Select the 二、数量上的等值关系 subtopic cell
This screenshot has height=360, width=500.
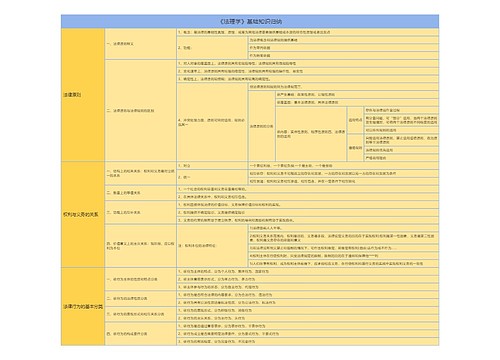point(141,193)
